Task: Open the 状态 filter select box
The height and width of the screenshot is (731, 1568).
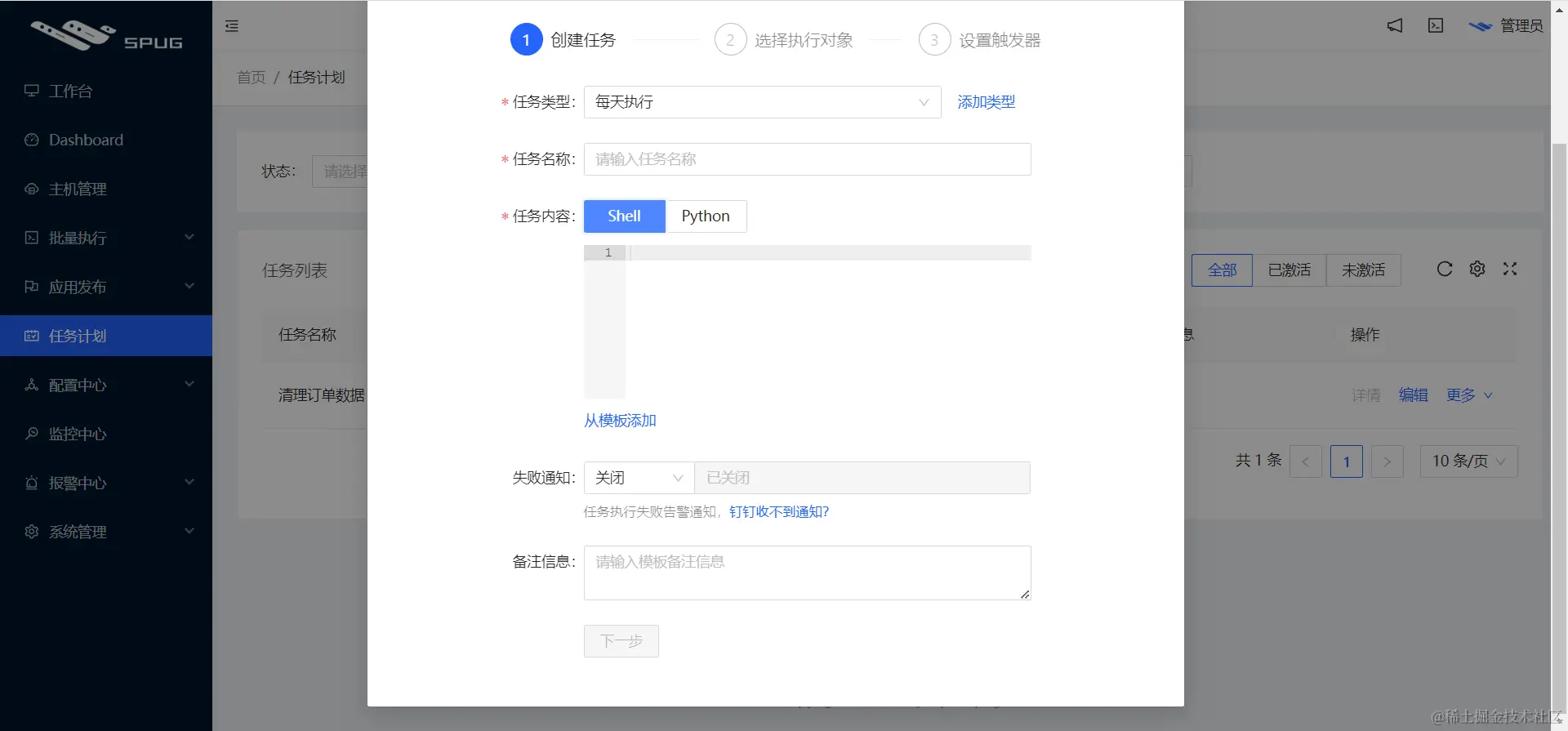Action: pyautogui.click(x=340, y=172)
